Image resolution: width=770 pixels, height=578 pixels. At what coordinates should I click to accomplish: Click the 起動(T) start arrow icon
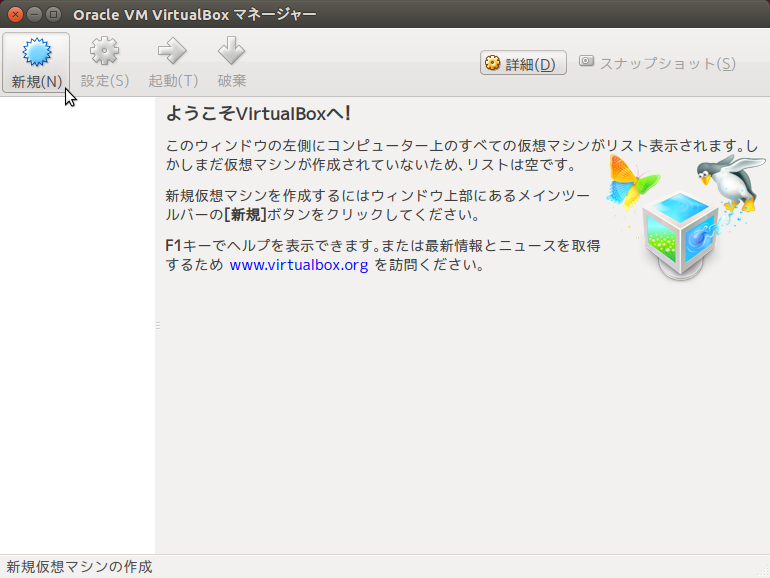click(173, 62)
